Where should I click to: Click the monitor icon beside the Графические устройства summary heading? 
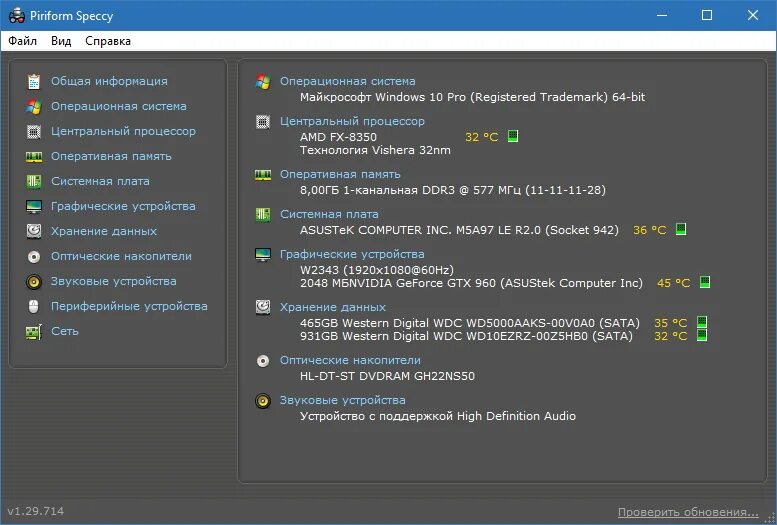pyautogui.click(x=263, y=255)
